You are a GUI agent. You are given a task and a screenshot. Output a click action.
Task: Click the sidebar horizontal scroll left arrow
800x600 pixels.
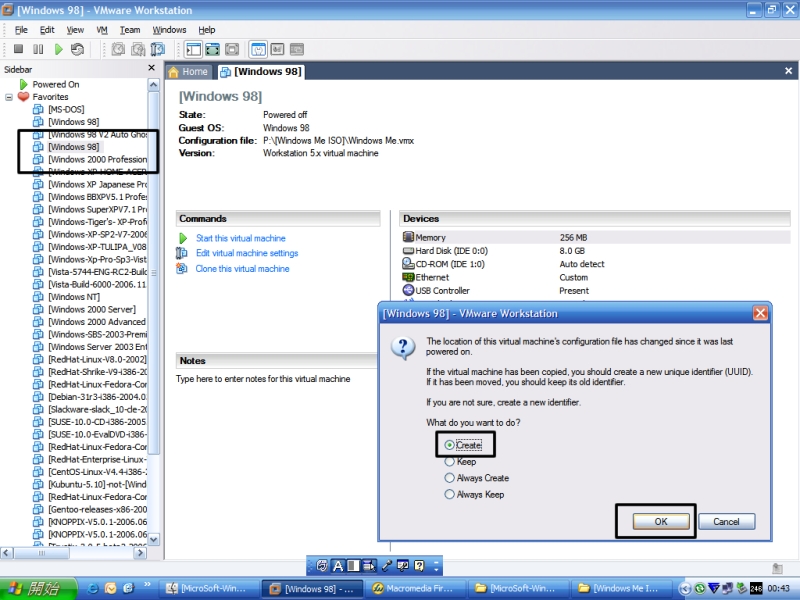pyautogui.click(x=7, y=553)
